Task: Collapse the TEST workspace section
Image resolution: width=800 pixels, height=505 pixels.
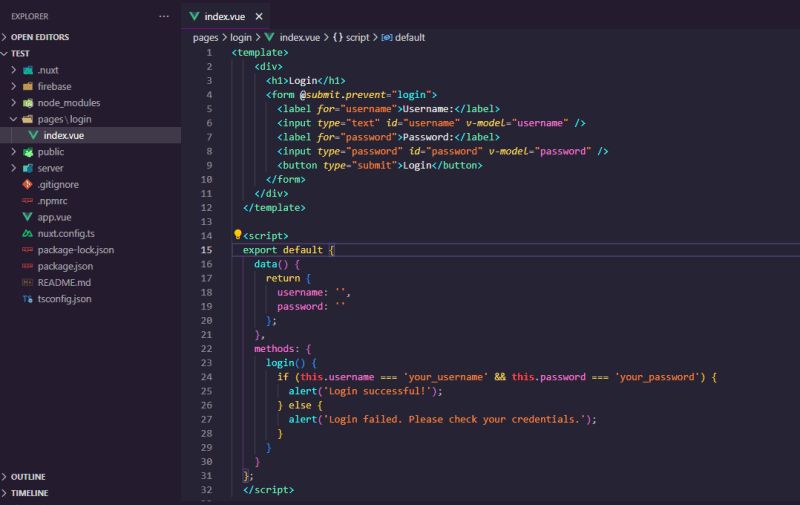Action: tap(4, 53)
